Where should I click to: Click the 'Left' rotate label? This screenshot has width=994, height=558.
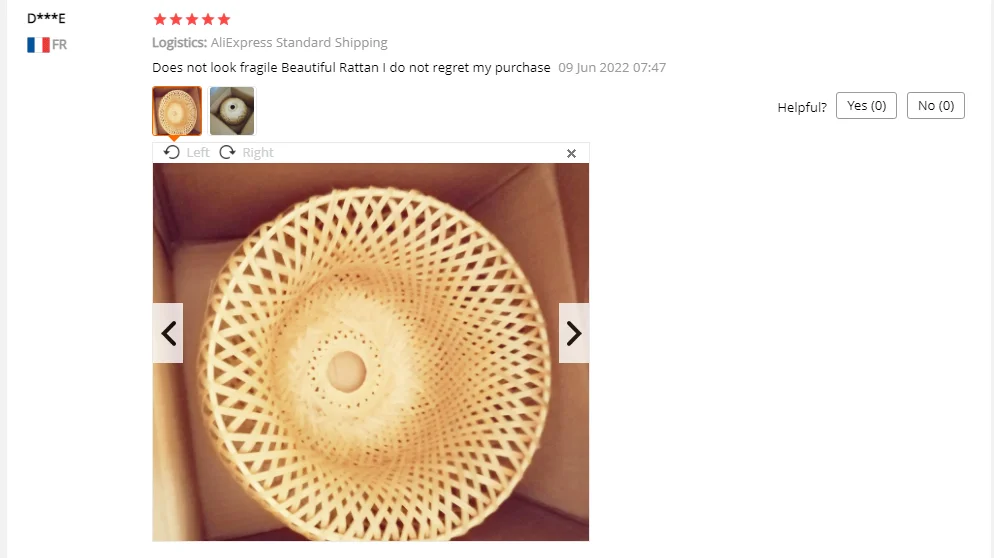pyautogui.click(x=198, y=152)
